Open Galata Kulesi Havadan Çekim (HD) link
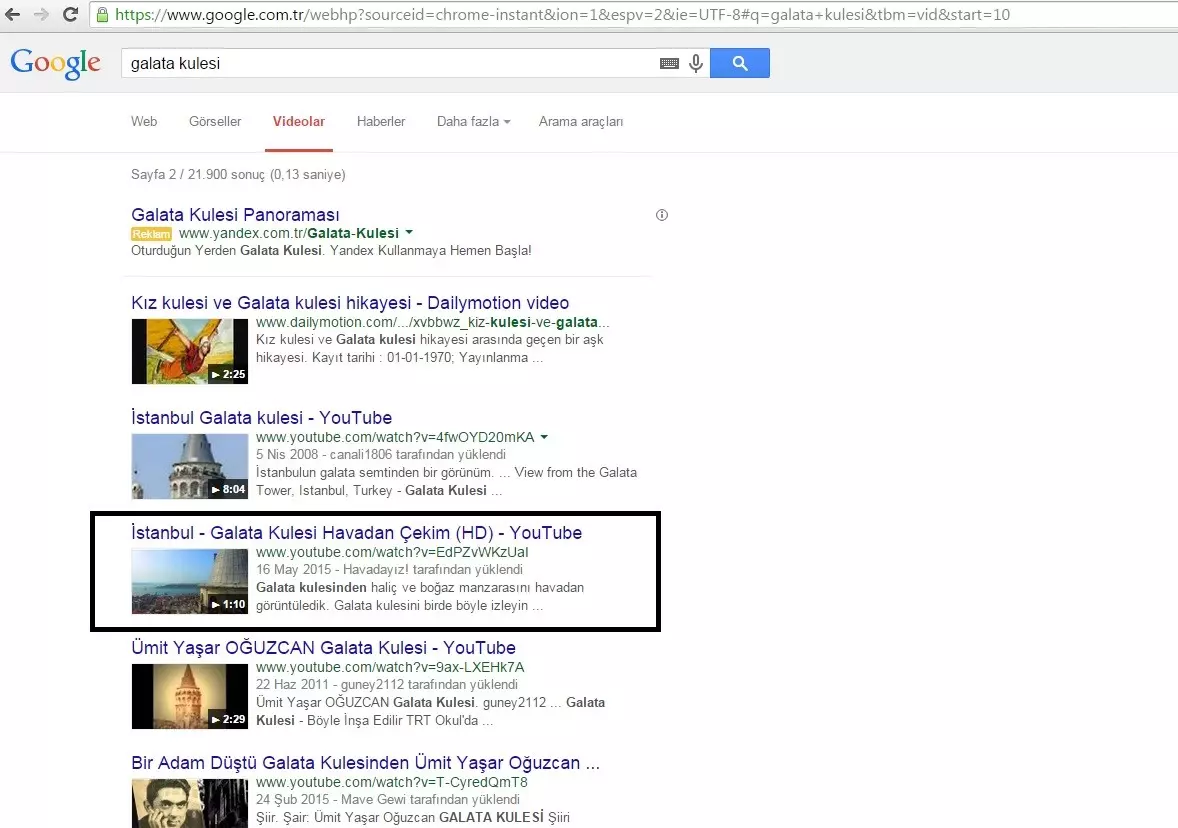This screenshot has width=1178, height=828. pos(357,533)
